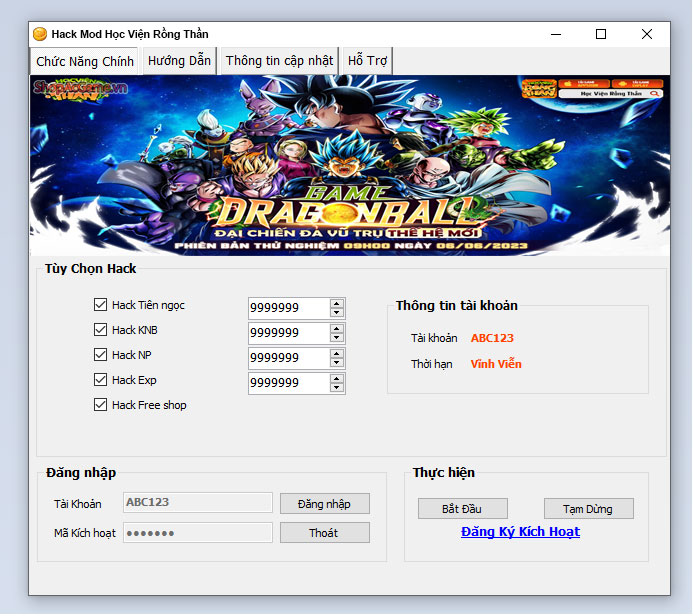Toggle the Hack KNB checkbox
This screenshot has width=693, height=616.
click(100, 330)
